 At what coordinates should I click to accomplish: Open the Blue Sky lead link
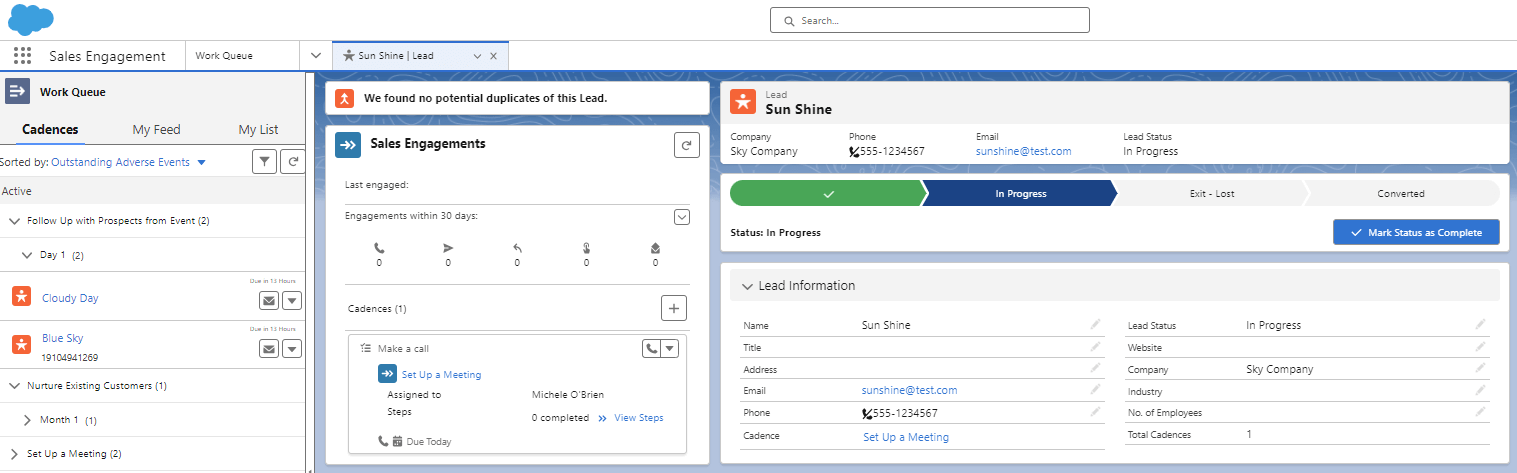point(62,338)
